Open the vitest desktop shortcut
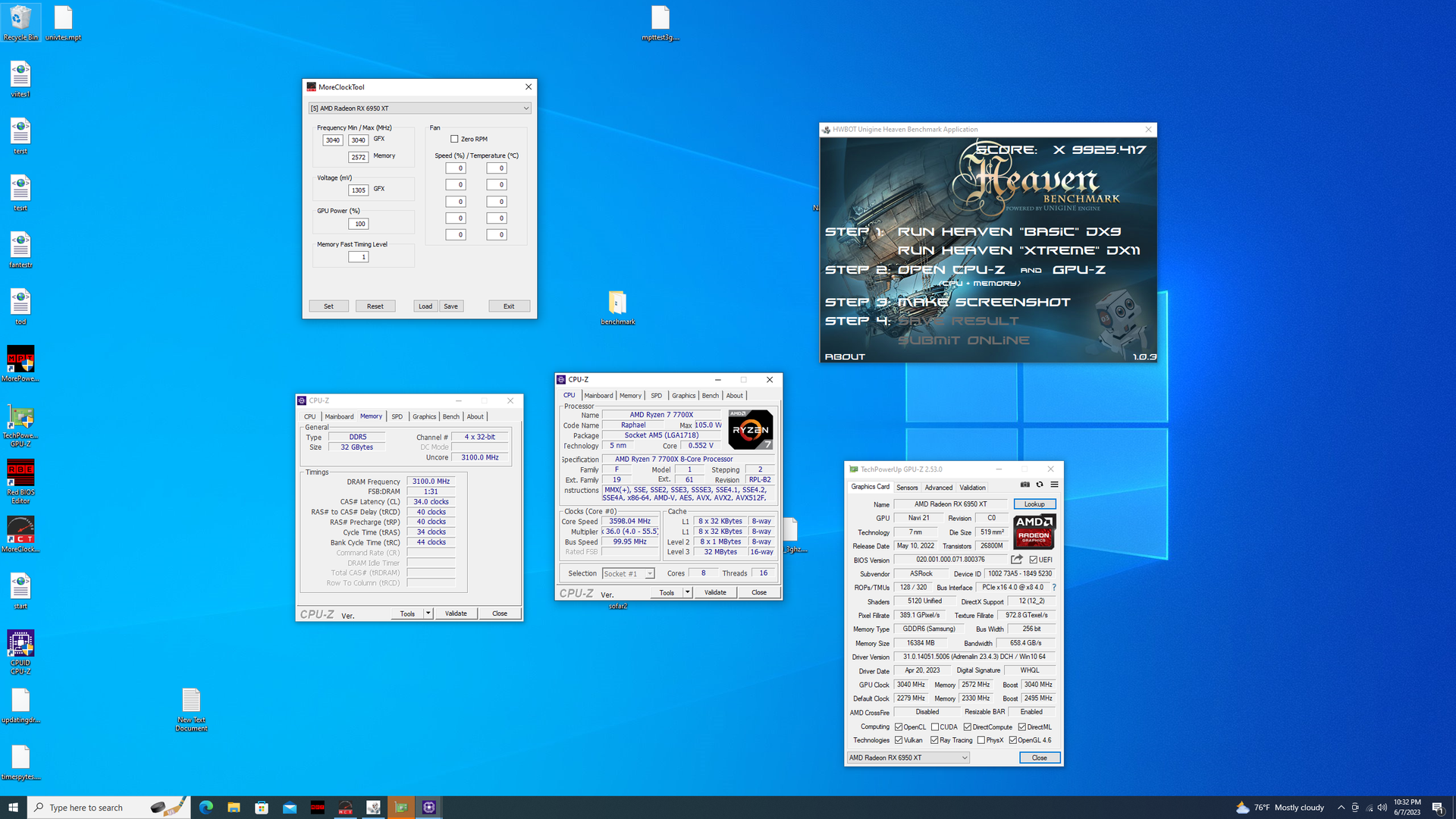 point(20,79)
